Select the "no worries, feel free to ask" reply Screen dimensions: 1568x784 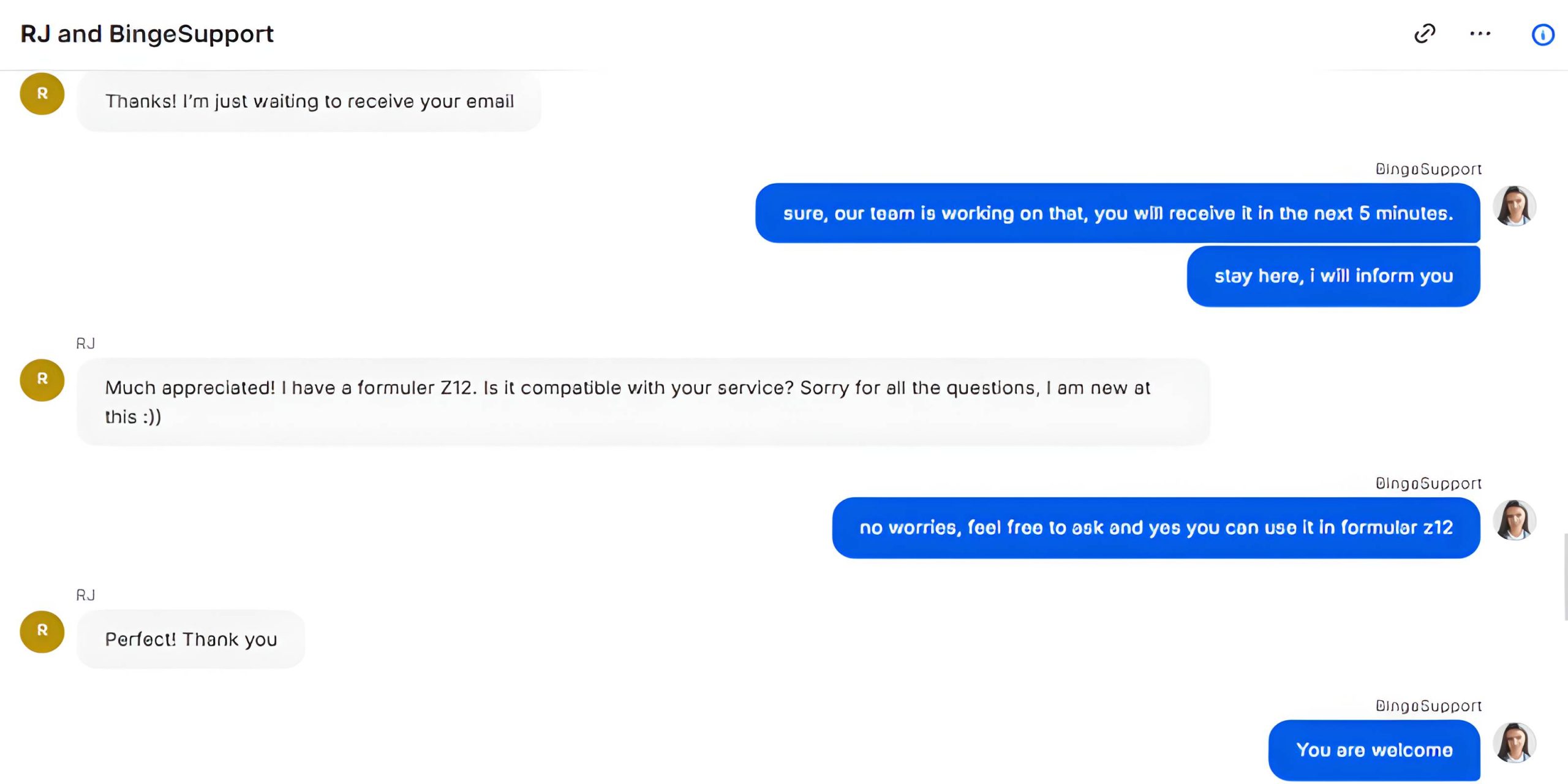(1155, 528)
